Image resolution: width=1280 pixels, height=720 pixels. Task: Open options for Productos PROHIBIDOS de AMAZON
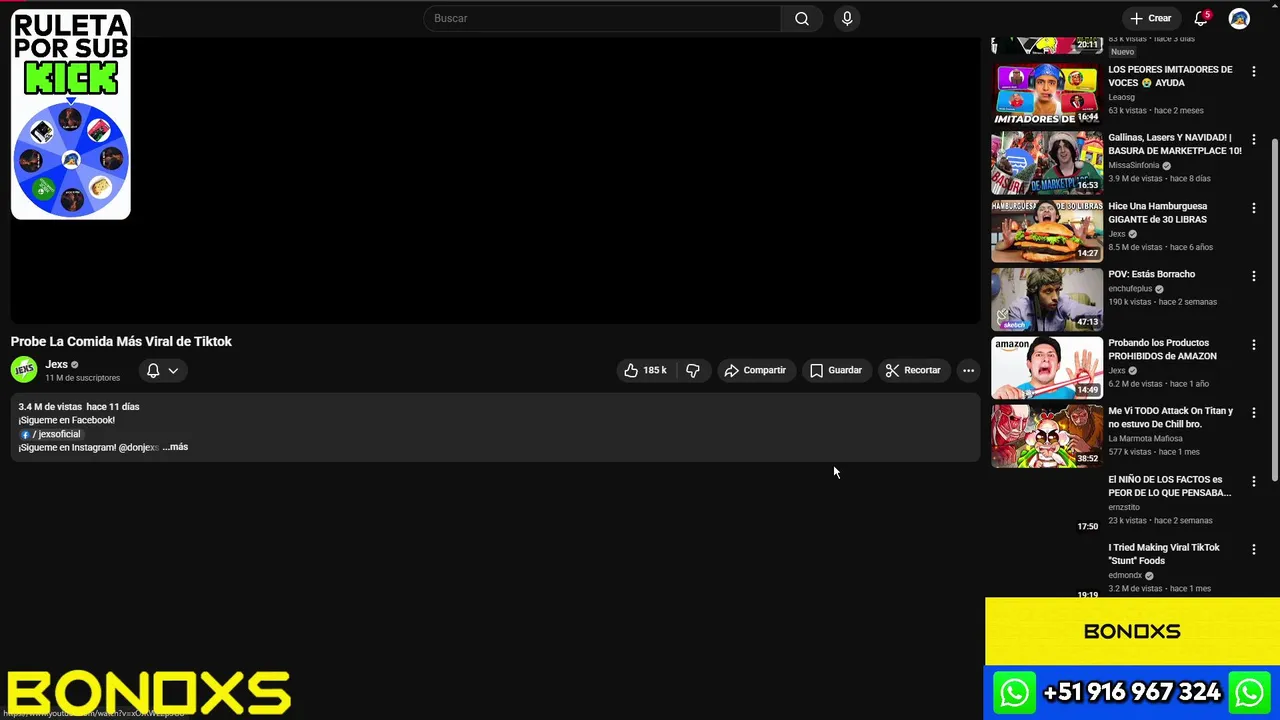[1253, 344]
